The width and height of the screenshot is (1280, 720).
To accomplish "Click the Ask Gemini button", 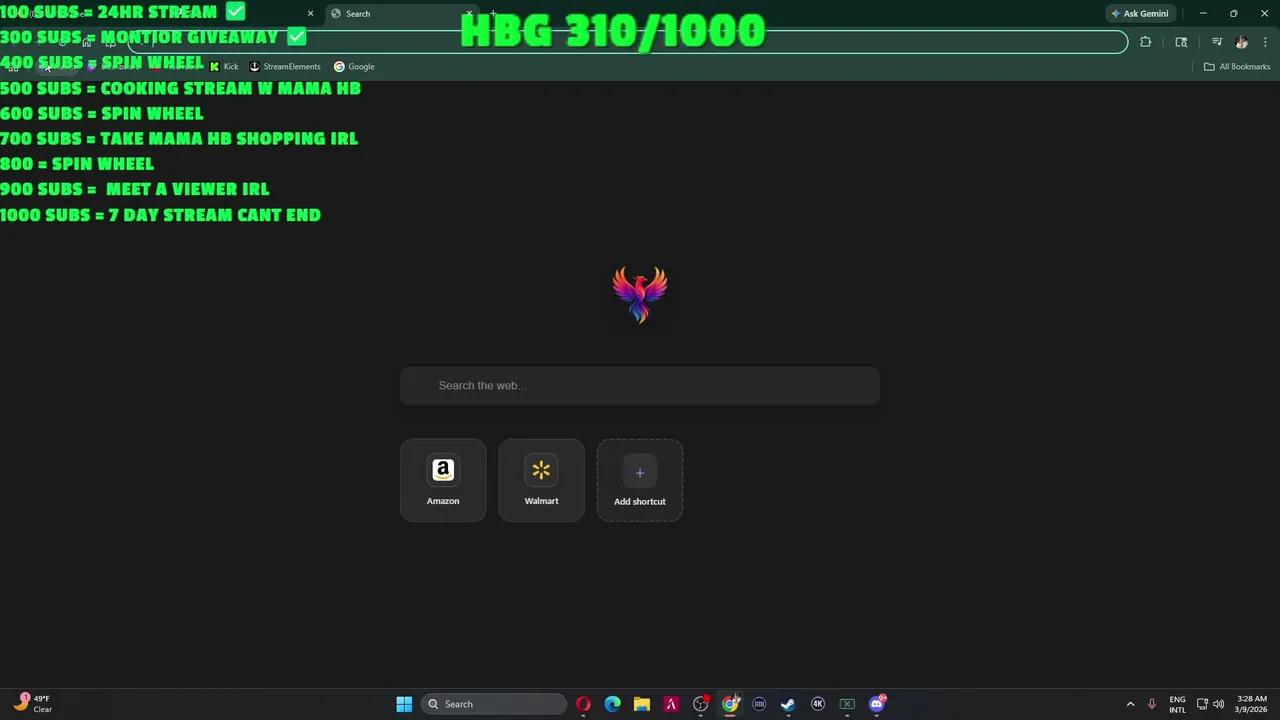I will pos(1139,14).
